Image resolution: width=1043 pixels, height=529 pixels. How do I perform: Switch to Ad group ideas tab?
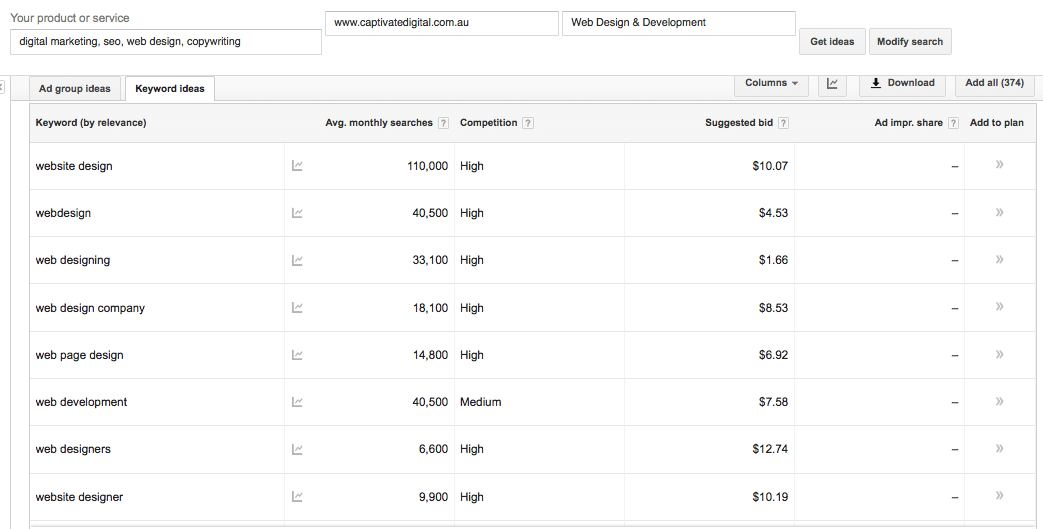pyautogui.click(x=74, y=88)
